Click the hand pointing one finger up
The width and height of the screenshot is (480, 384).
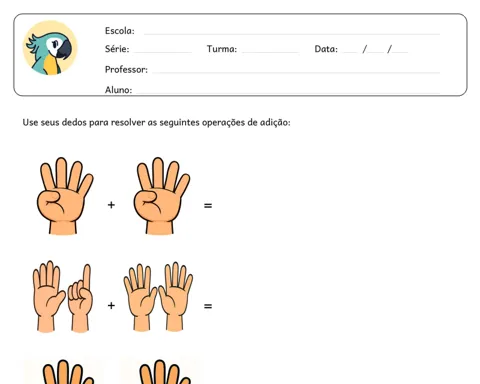coord(80,298)
